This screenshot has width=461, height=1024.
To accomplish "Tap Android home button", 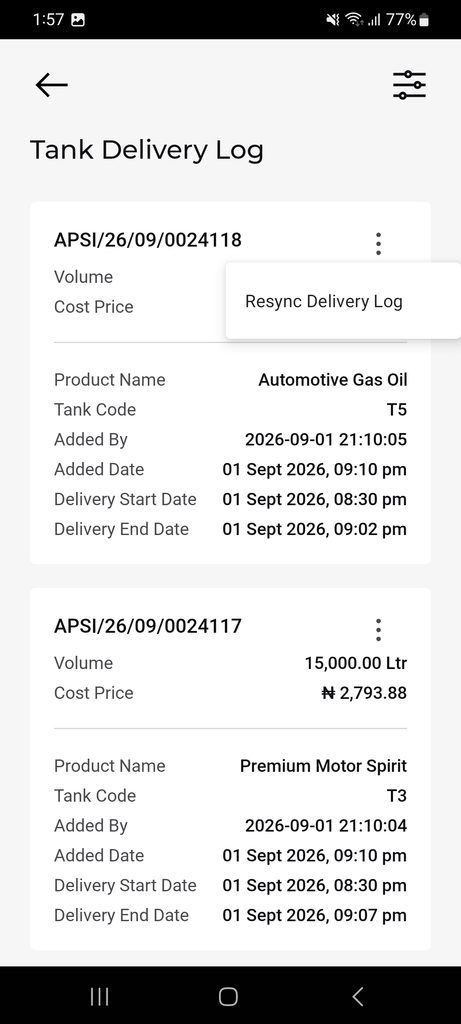I will click(228, 996).
